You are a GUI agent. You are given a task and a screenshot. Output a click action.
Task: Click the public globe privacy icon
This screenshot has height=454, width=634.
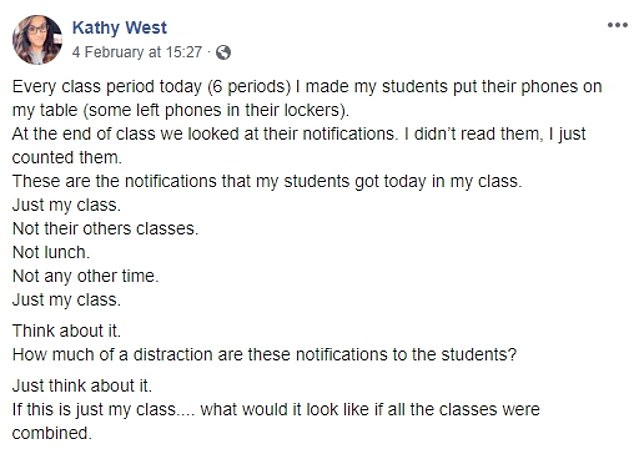(223, 50)
